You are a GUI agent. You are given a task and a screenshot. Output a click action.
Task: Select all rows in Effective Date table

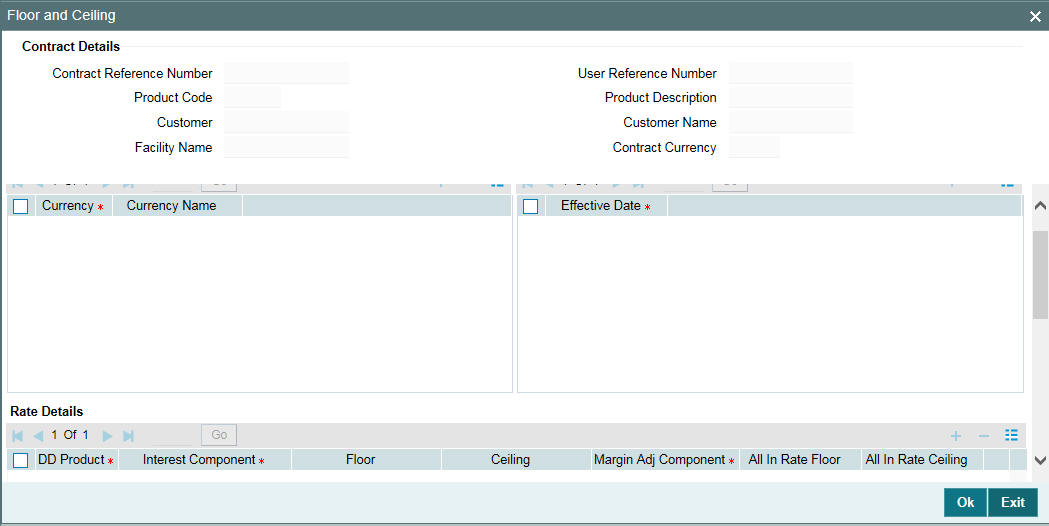click(x=531, y=206)
